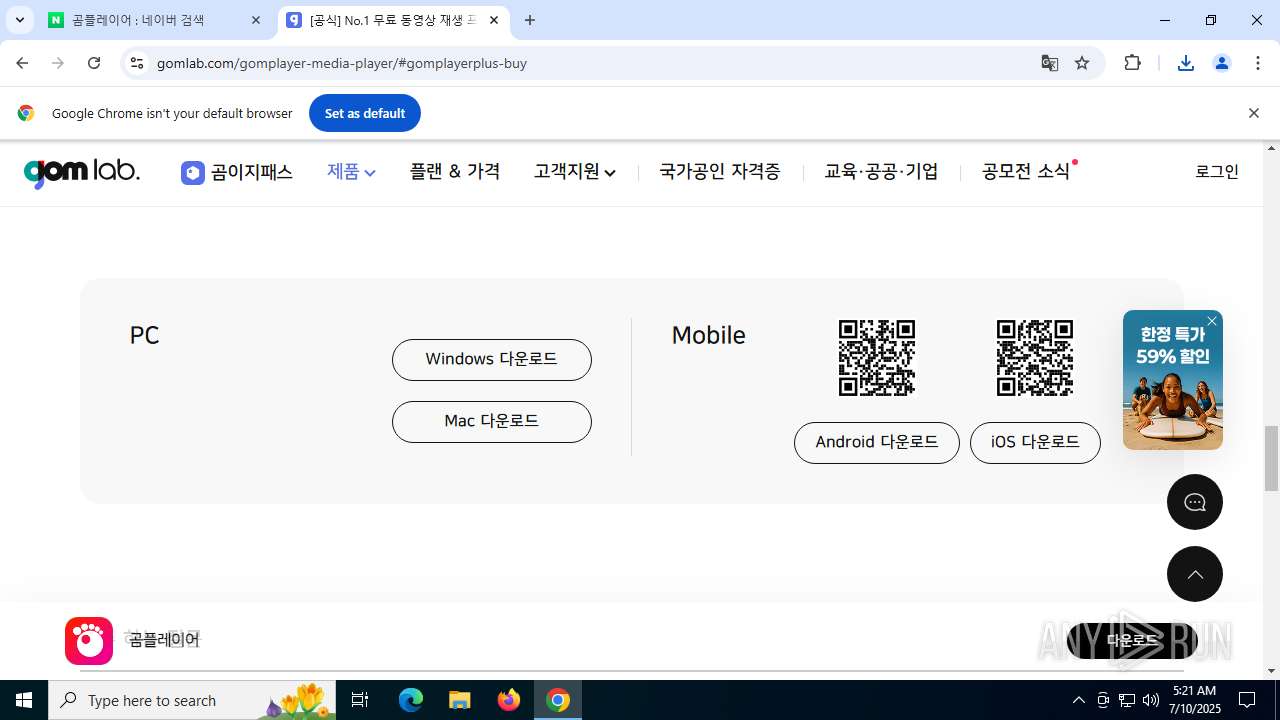
Task: Open the 플랜 & 가격 page
Action: pyautogui.click(x=455, y=172)
